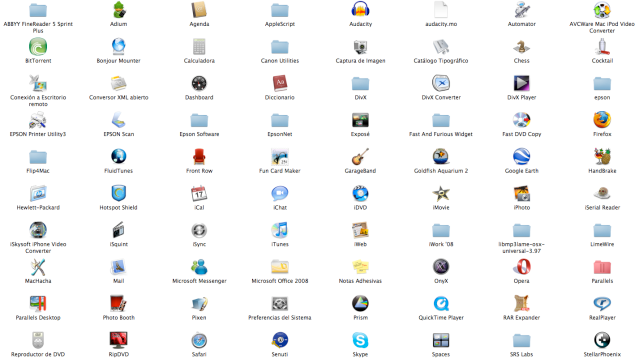The image size is (639, 363).
Task: Launch the Hotspot Shield icon
Action: (x=119, y=193)
